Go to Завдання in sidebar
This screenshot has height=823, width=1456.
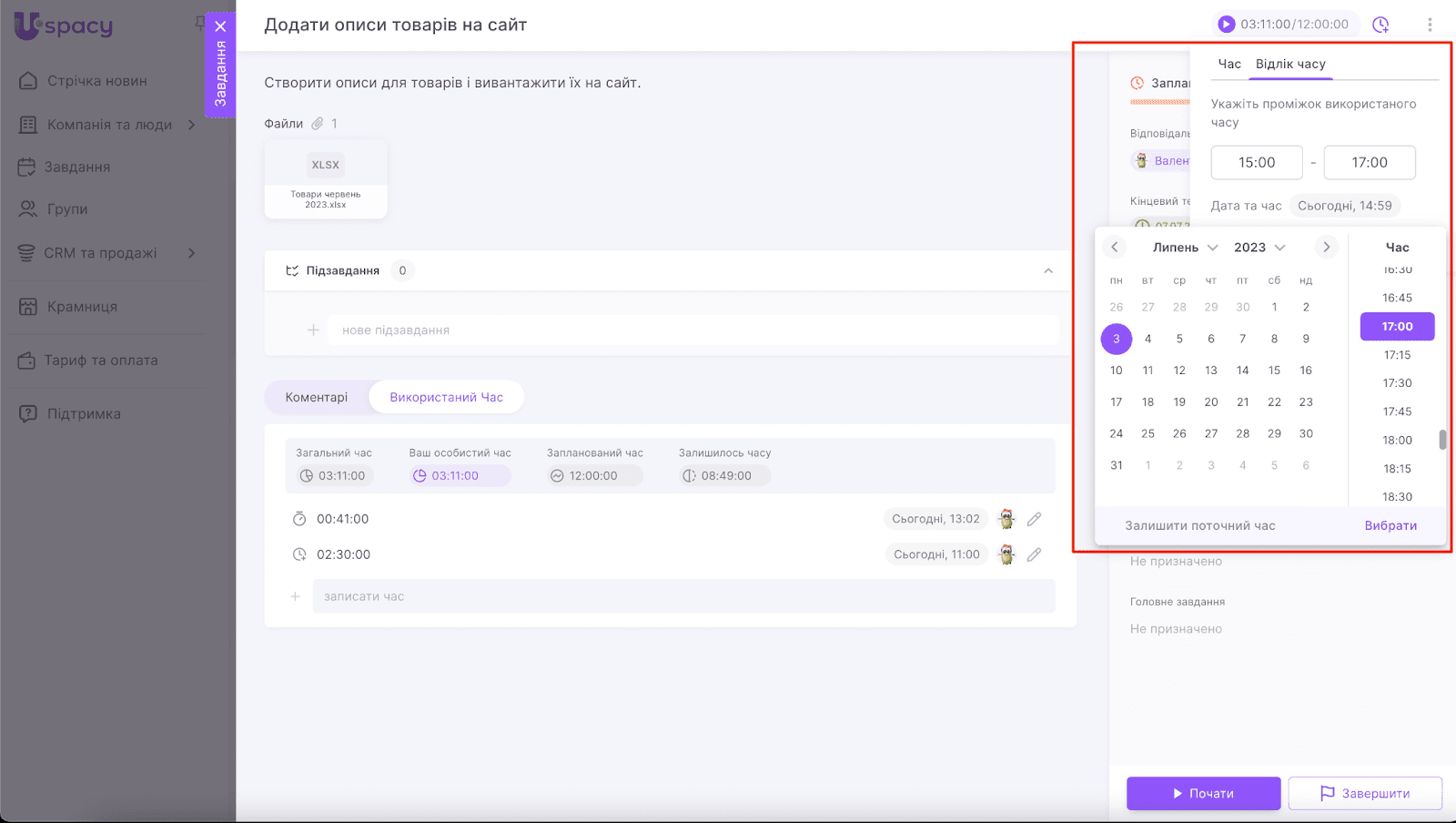click(x=76, y=168)
